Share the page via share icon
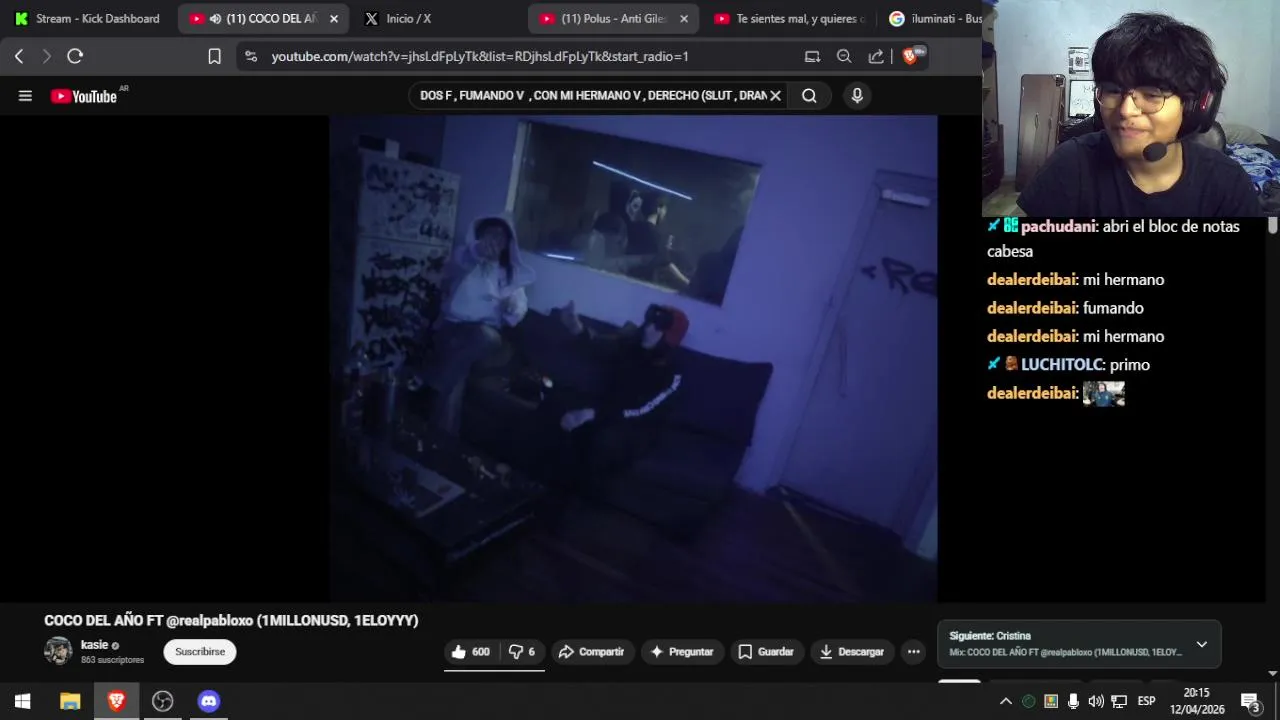The image size is (1280, 720). [876, 57]
